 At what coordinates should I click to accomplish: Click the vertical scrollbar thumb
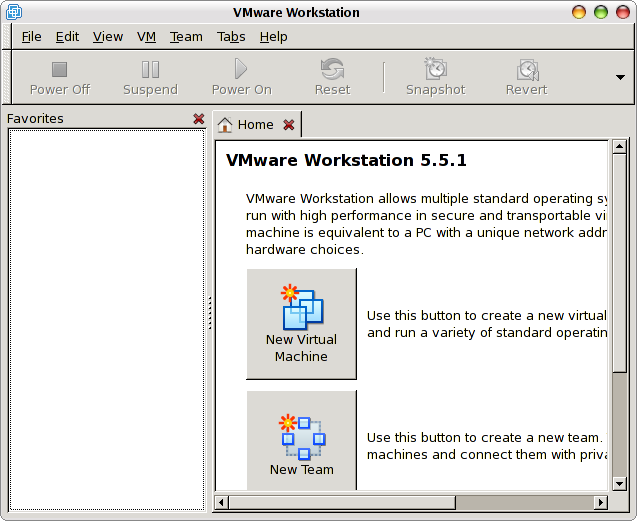pos(620,263)
